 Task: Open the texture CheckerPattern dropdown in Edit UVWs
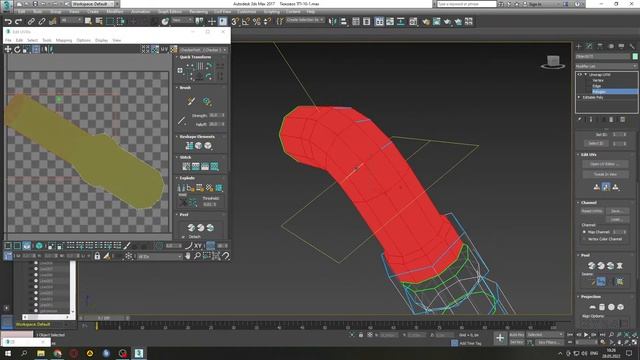pos(203,50)
